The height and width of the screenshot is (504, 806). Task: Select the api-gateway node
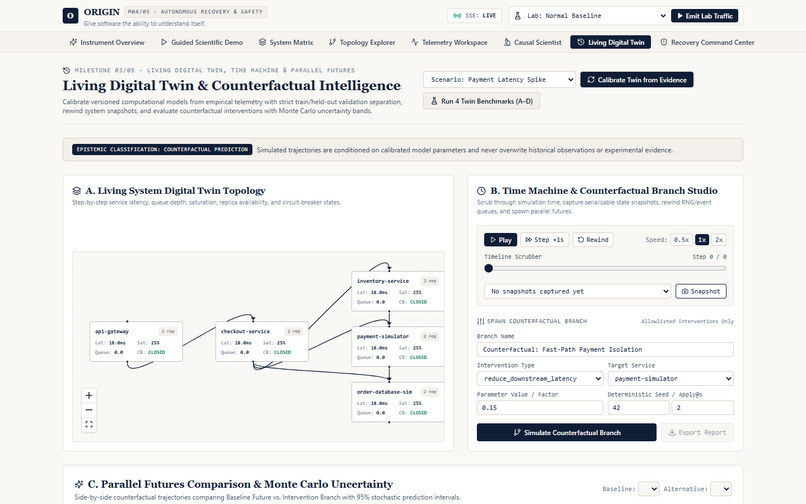136,341
